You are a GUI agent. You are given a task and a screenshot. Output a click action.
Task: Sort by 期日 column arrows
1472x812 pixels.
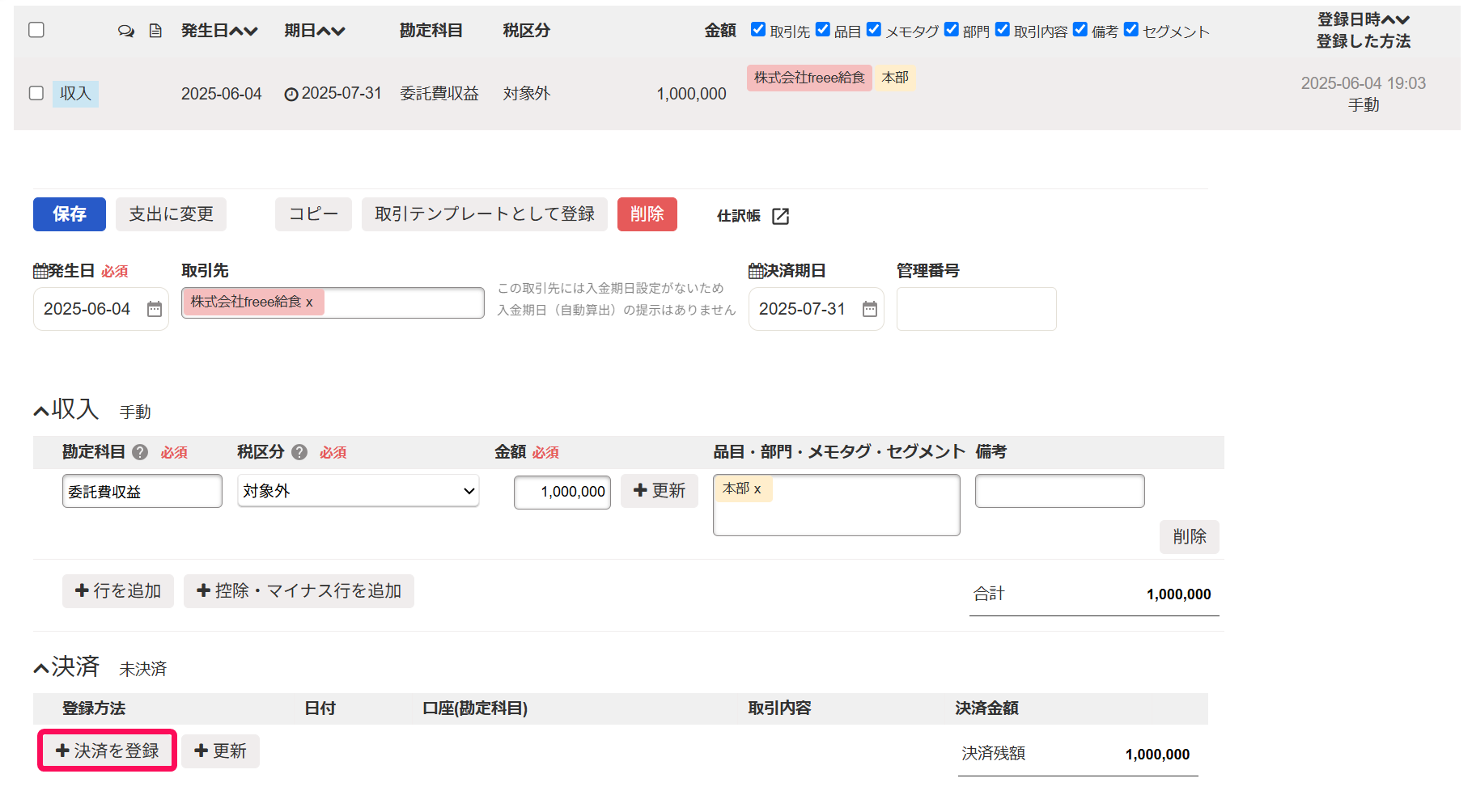[331, 31]
